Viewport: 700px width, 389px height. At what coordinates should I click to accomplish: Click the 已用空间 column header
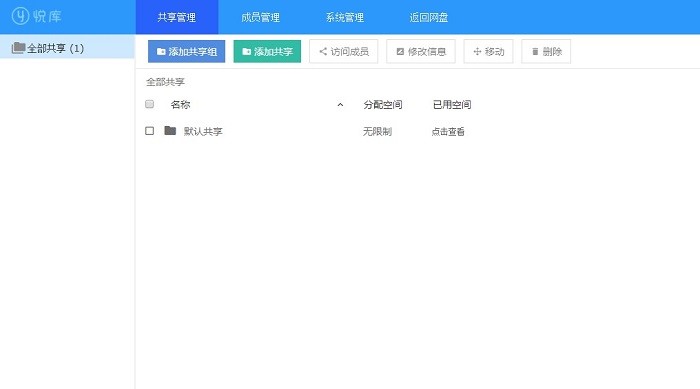tap(452, 105)
